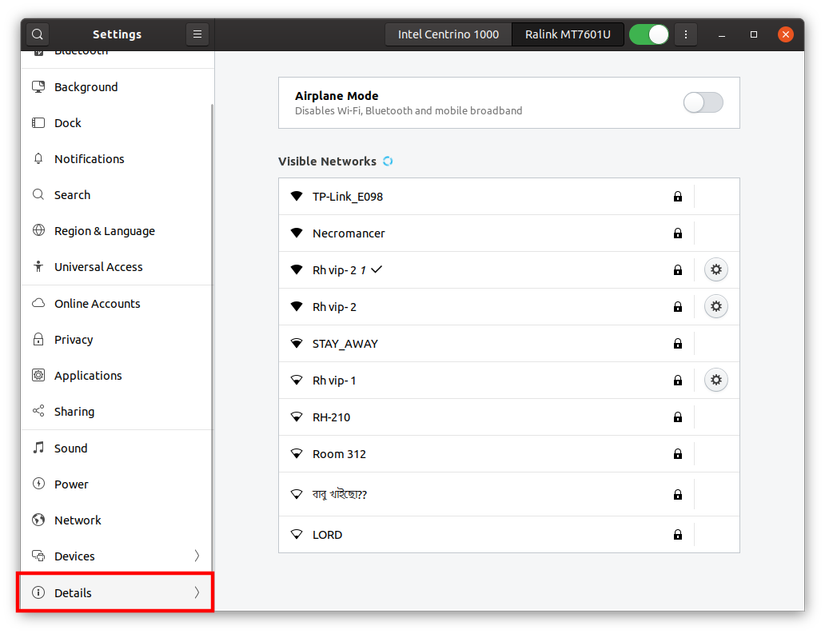The image size is (825, 634).
Task: Select Network in the sidebar
Action: click(x=117, y=520)
